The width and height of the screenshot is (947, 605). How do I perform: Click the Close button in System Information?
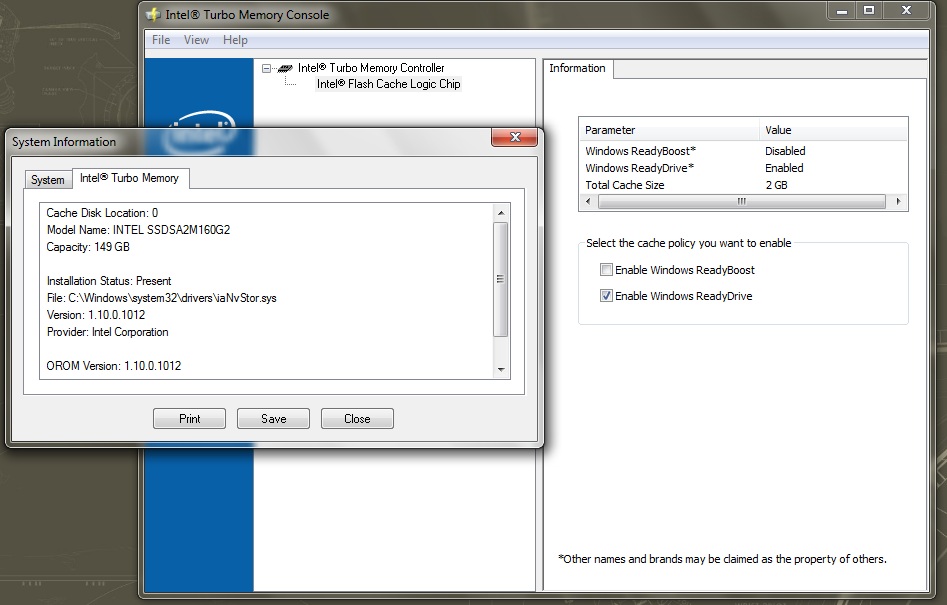[x=357, y=418]
